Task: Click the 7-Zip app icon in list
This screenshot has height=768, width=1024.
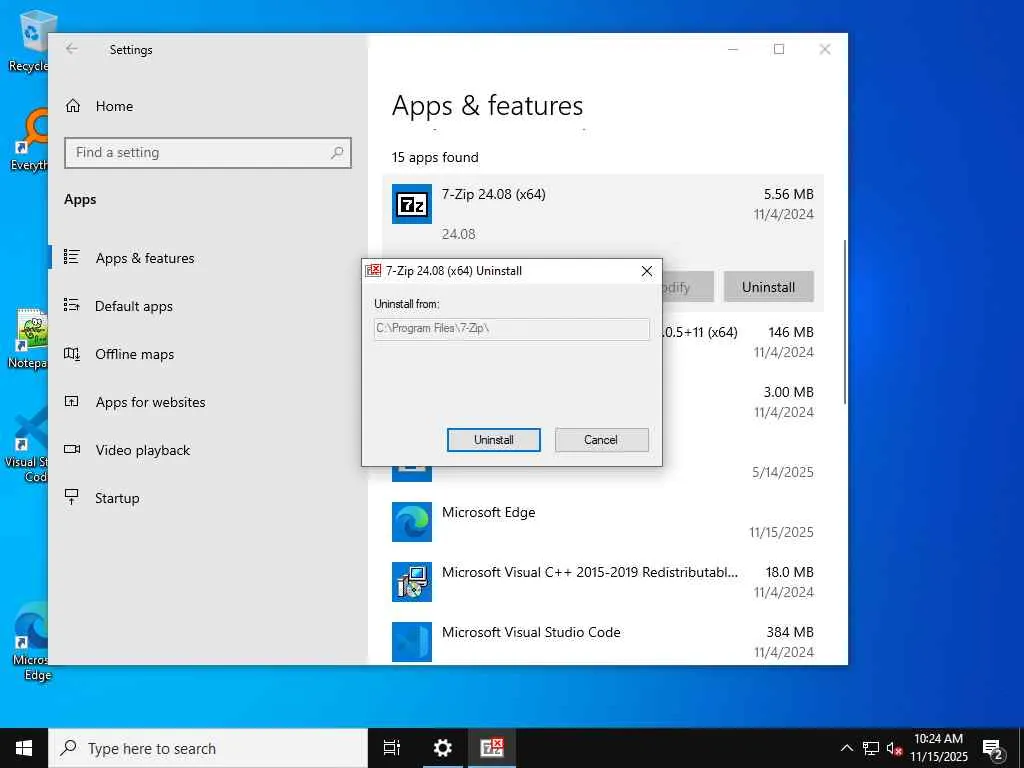Action: [x=411, y=204]
